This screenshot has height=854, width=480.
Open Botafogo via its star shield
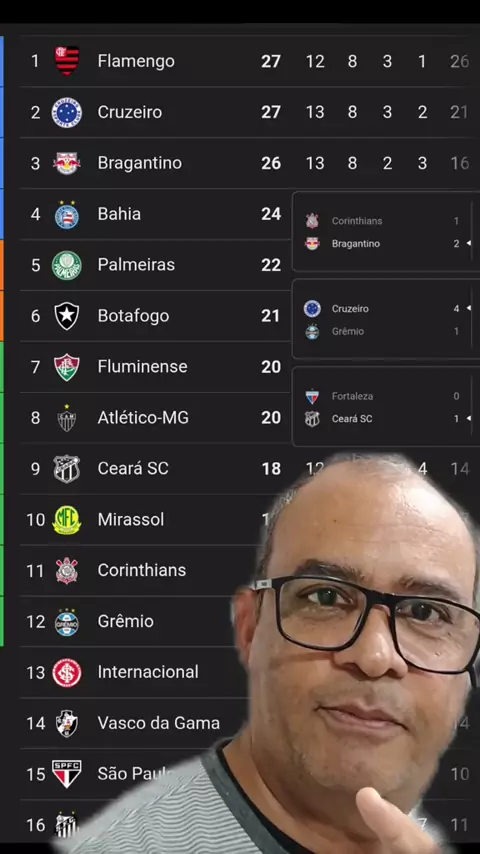coord(67,316)
